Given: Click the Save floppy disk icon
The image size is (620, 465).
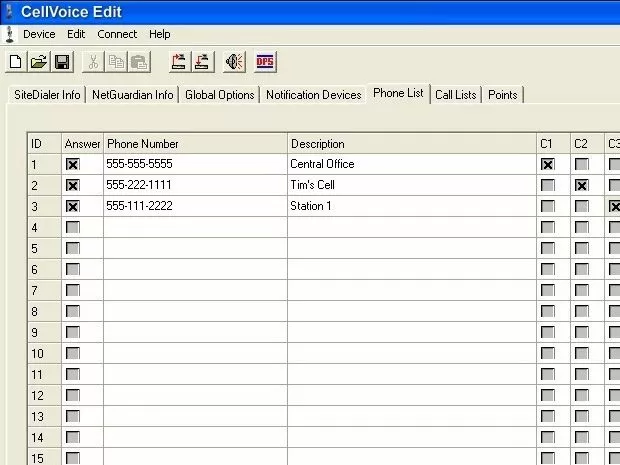Looking at the screenshot, I should (x=61, y=62).
